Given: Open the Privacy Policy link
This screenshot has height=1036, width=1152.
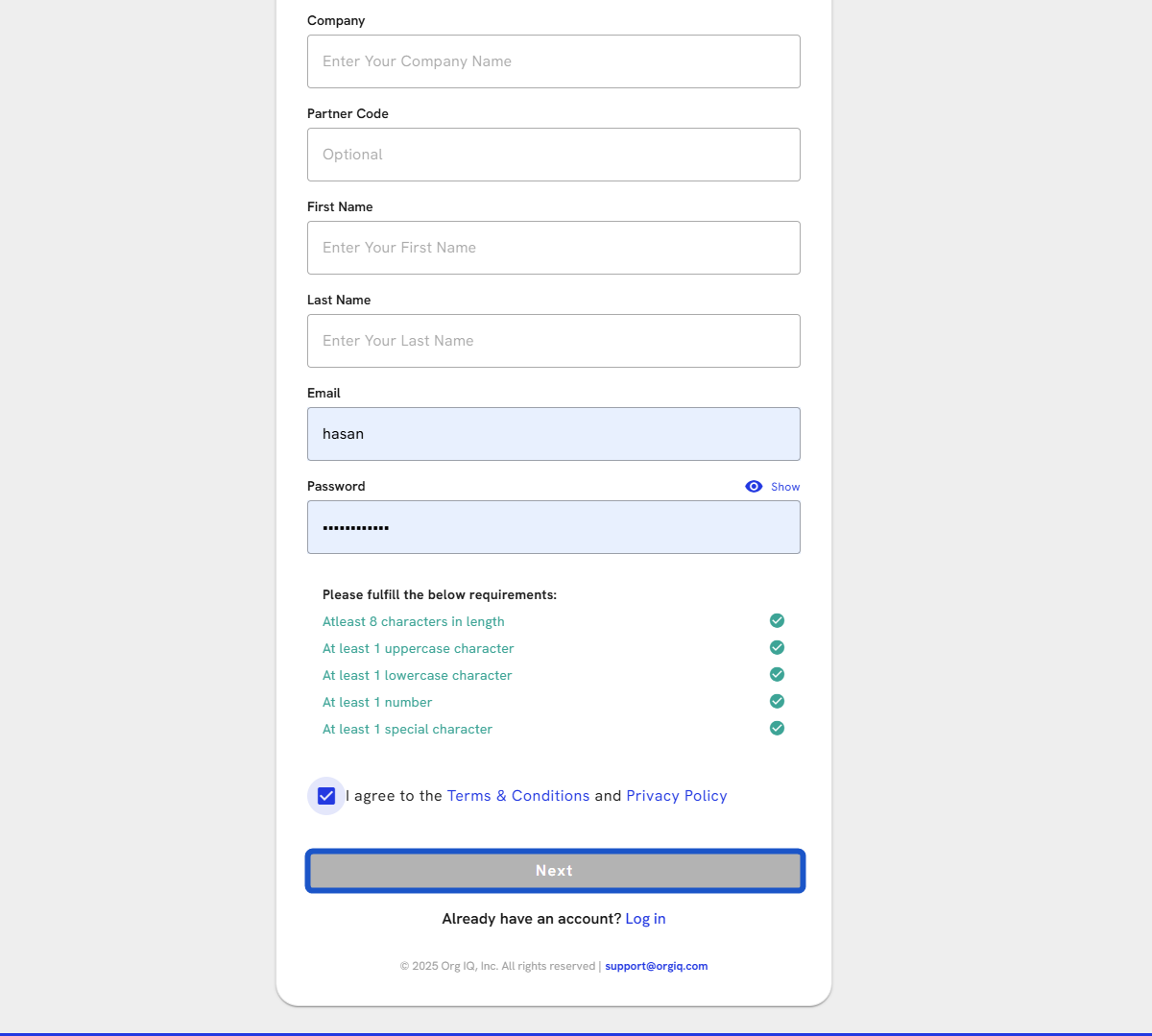Looking at the screenshot, I should (x=677, y=796).
